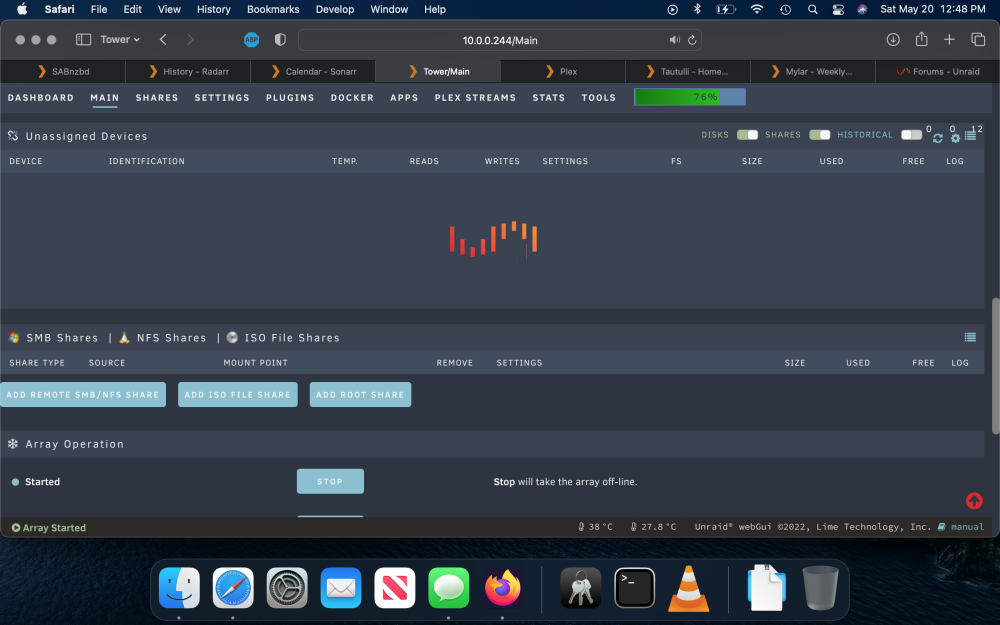Launch Firefox from the Dock
This screenshot has height=625, width=1000.
click(503, 587)
